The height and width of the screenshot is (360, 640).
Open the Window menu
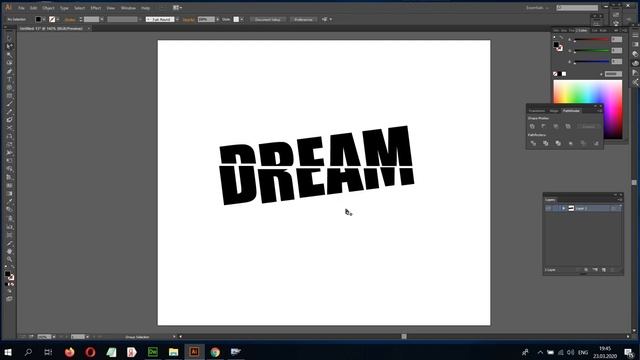pos(128,8)
